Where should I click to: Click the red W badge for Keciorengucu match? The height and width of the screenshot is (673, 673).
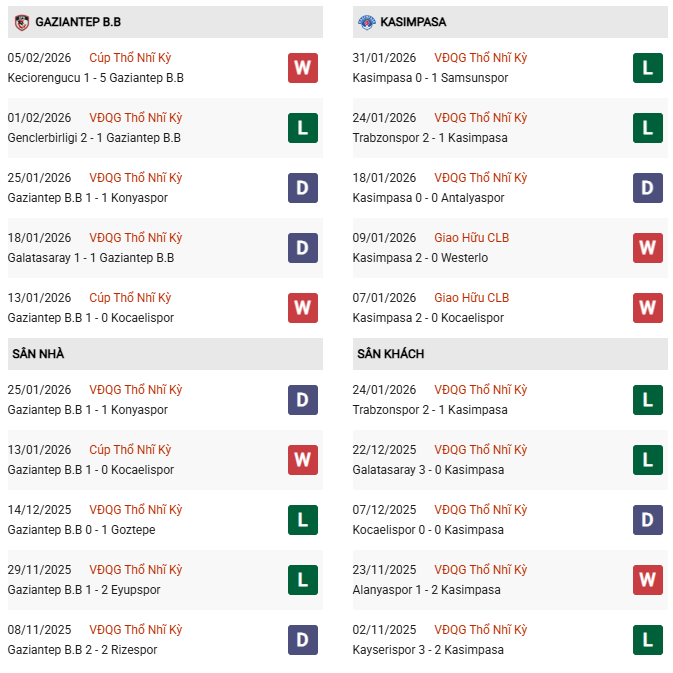[303, 68]
